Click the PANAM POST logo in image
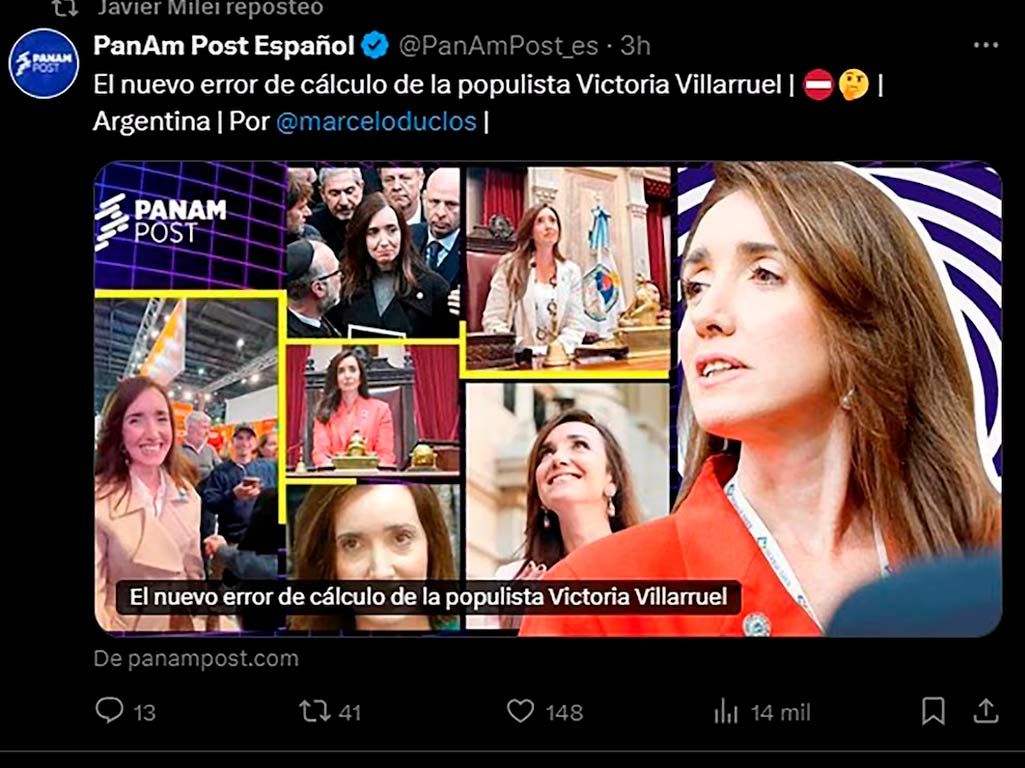 pos(161,221)
